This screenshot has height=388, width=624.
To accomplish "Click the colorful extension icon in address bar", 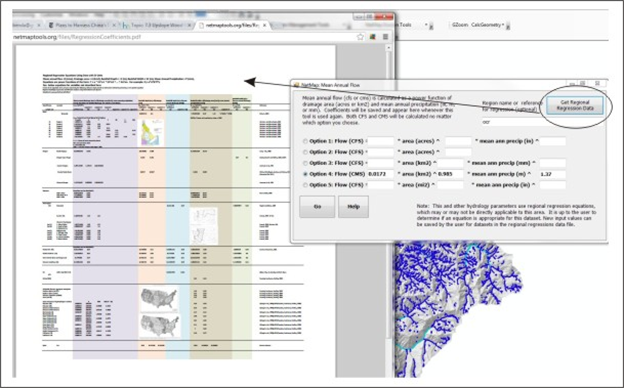I will pyautogui.click(x=373, y=37).
